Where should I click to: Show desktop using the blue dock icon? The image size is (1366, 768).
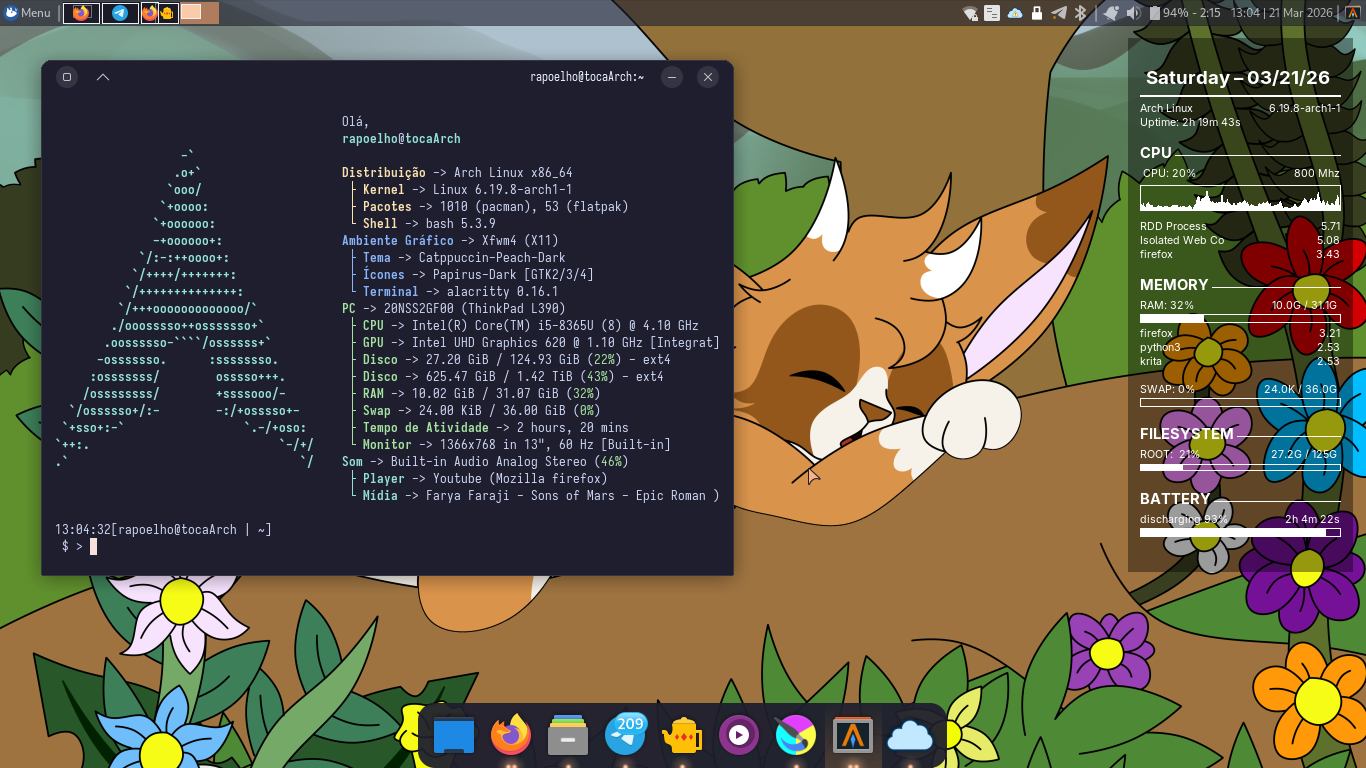[454, 737]
